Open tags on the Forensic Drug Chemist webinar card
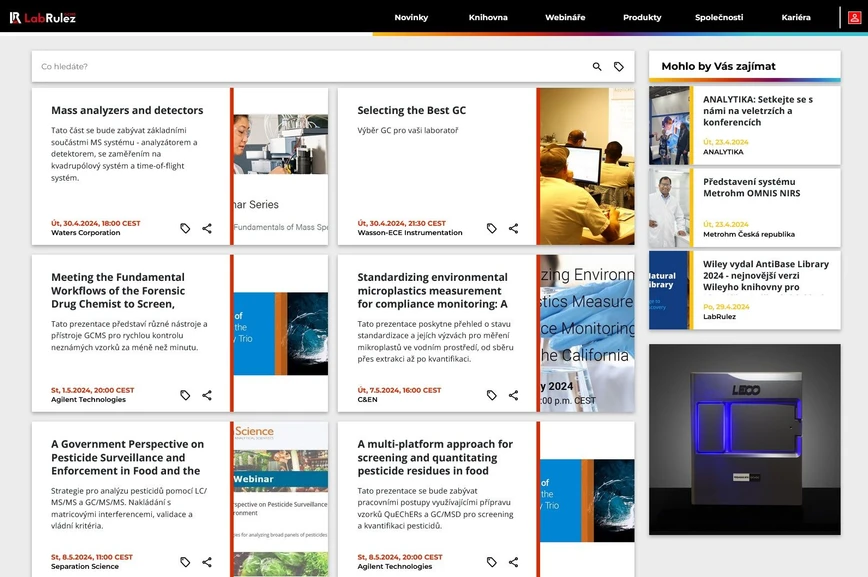The image size is (868, 577). tap(185, 395)
